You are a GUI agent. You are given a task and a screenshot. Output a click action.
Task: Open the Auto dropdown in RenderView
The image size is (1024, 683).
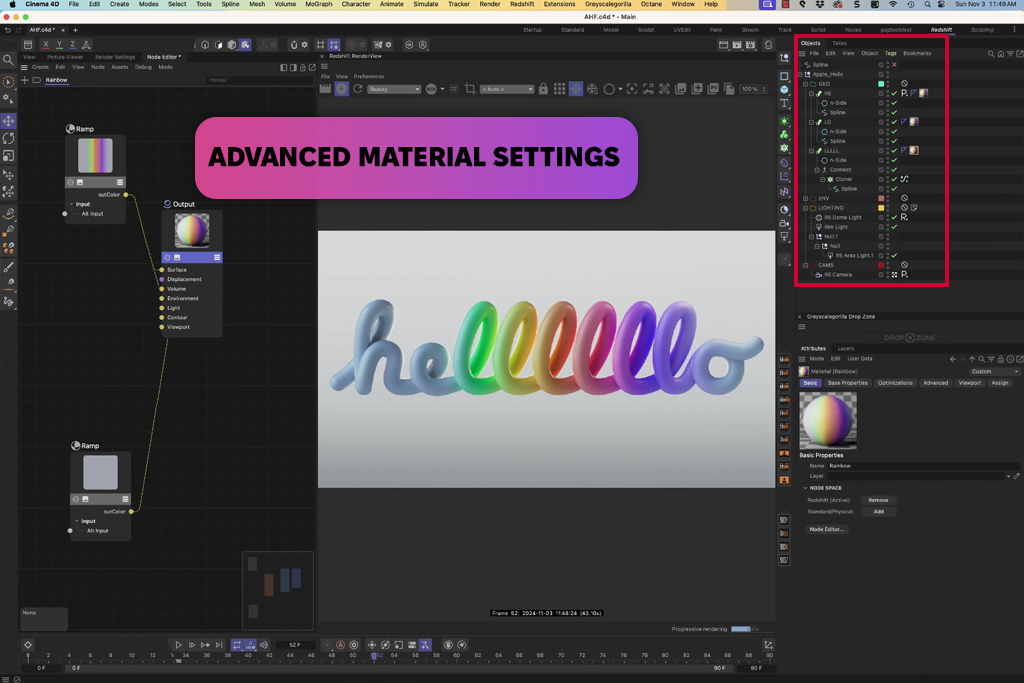pyautogui.click(x=507, y=89)
